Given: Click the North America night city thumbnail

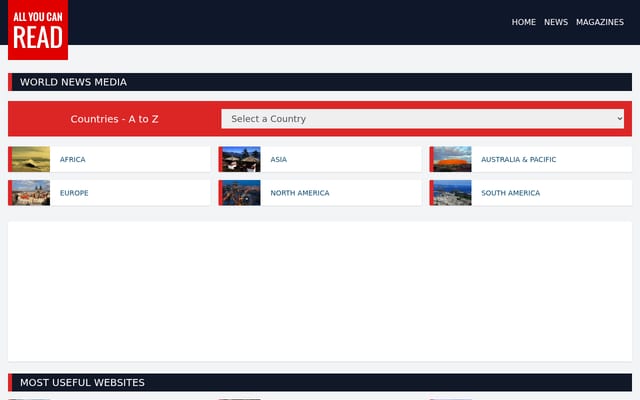Looking at the screenshot, I should point(241,193).
